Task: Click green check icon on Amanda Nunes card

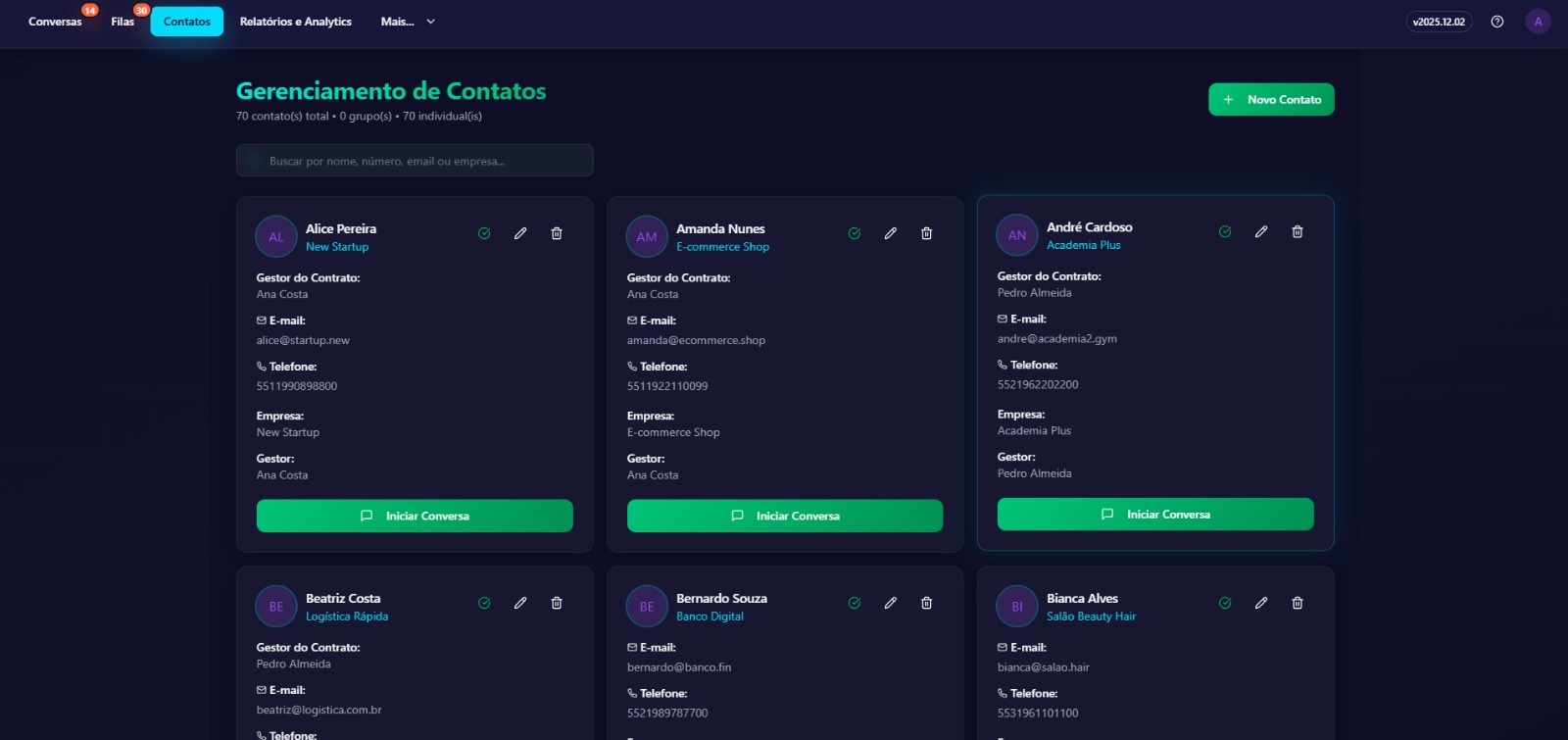Action: tap(855, 233)
